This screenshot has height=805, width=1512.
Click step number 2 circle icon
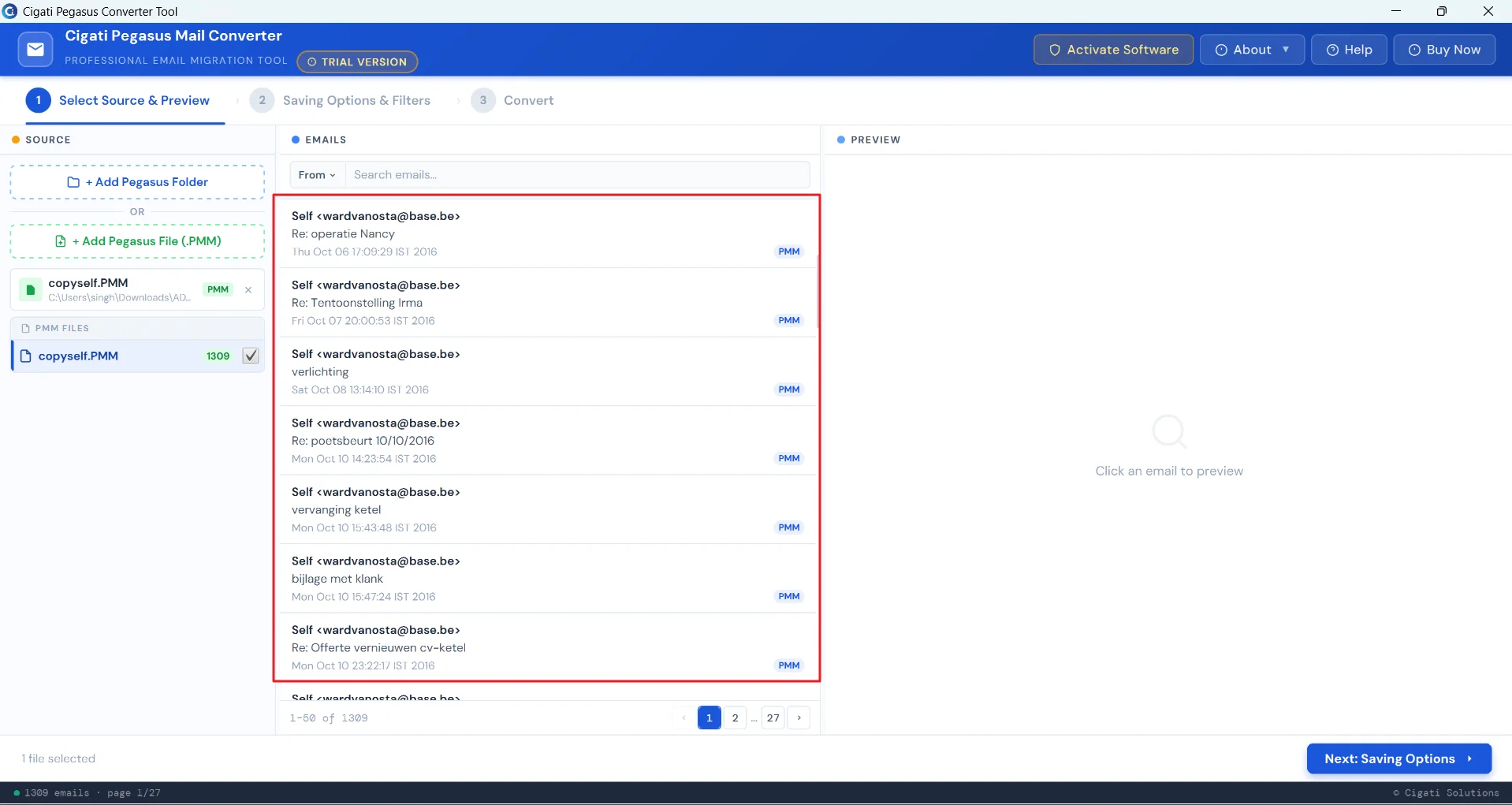click(x=262, y=100)
